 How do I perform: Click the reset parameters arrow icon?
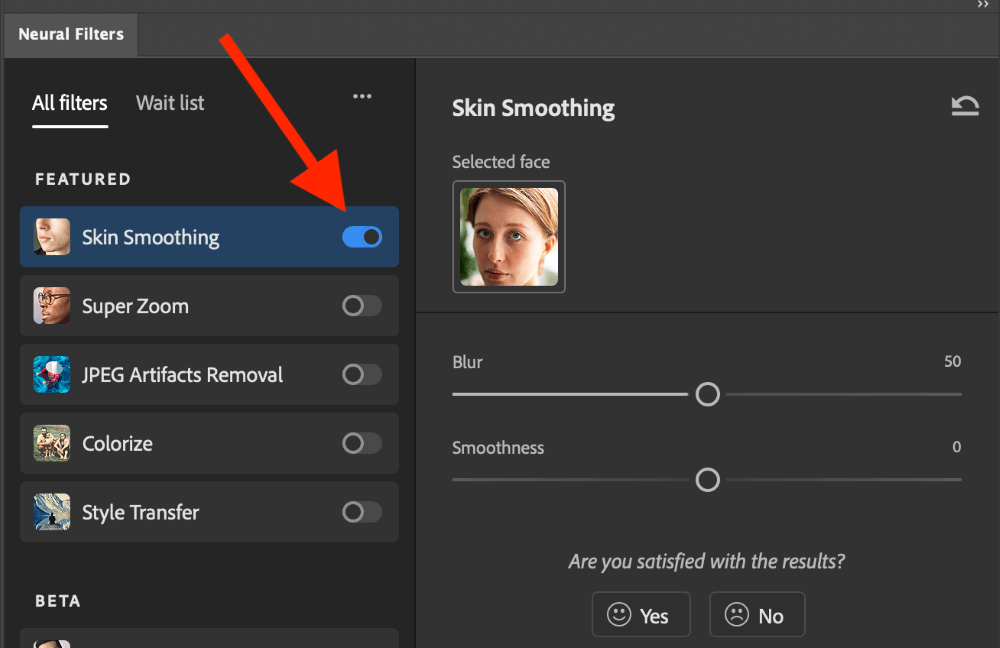(964, 107)
